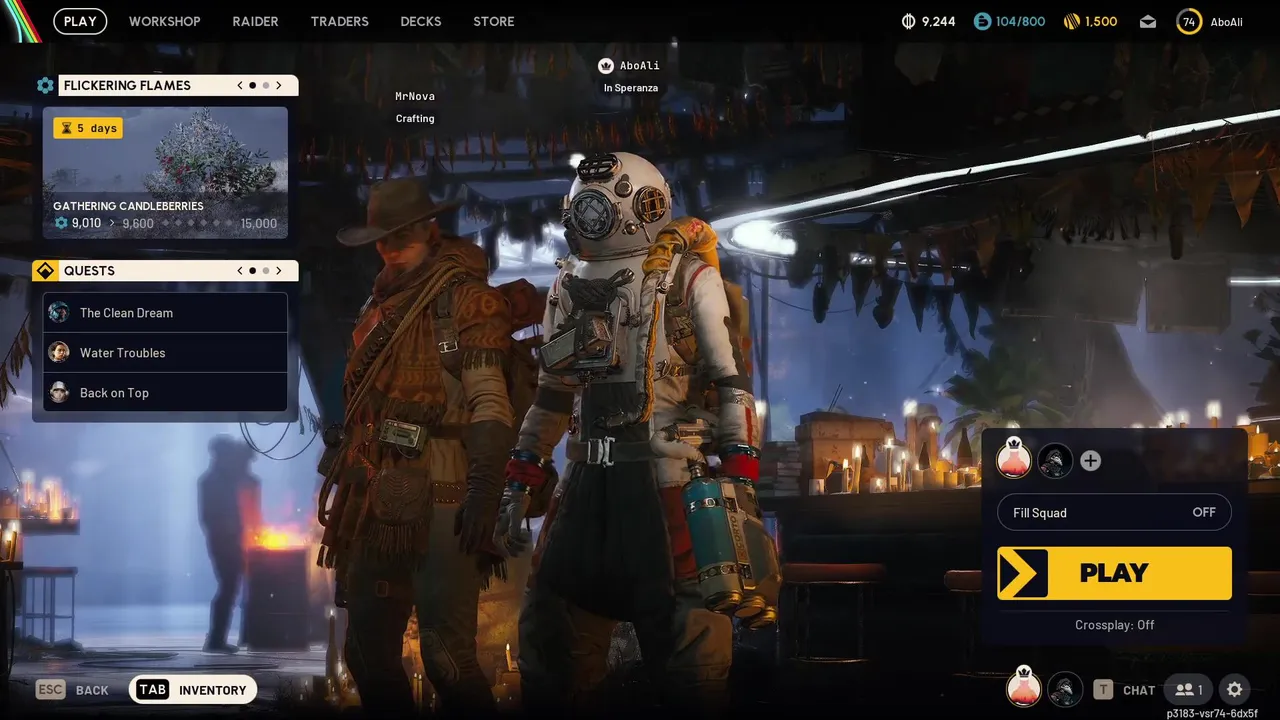Open the Chat panel

(1124, 690)
